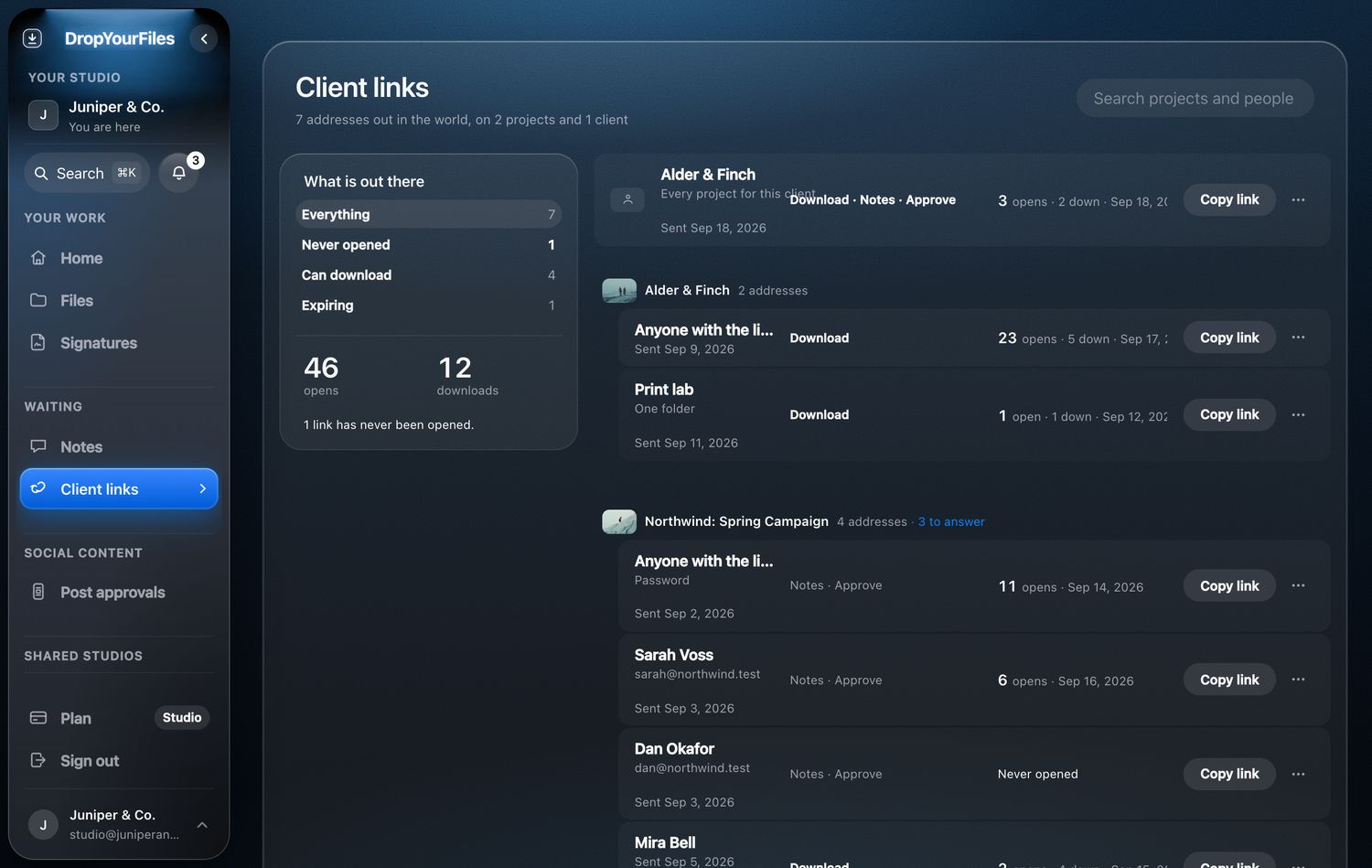Open more options for Dan Okafor
Viewport: 1372px width, 868px height.
[x=1298, y=774]
